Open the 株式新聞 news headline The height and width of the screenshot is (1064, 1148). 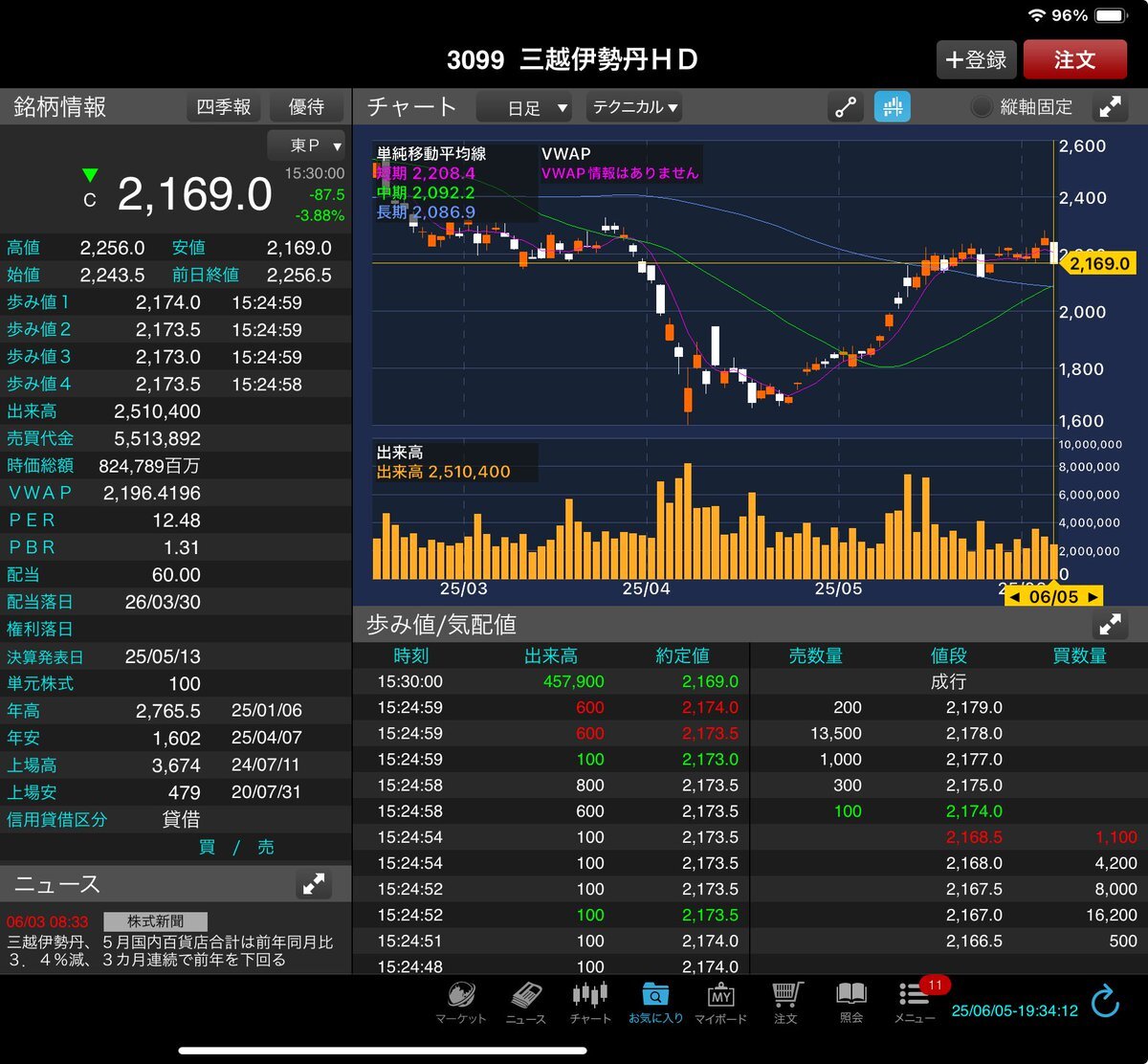pyautogui.click(x=170, y=950)
